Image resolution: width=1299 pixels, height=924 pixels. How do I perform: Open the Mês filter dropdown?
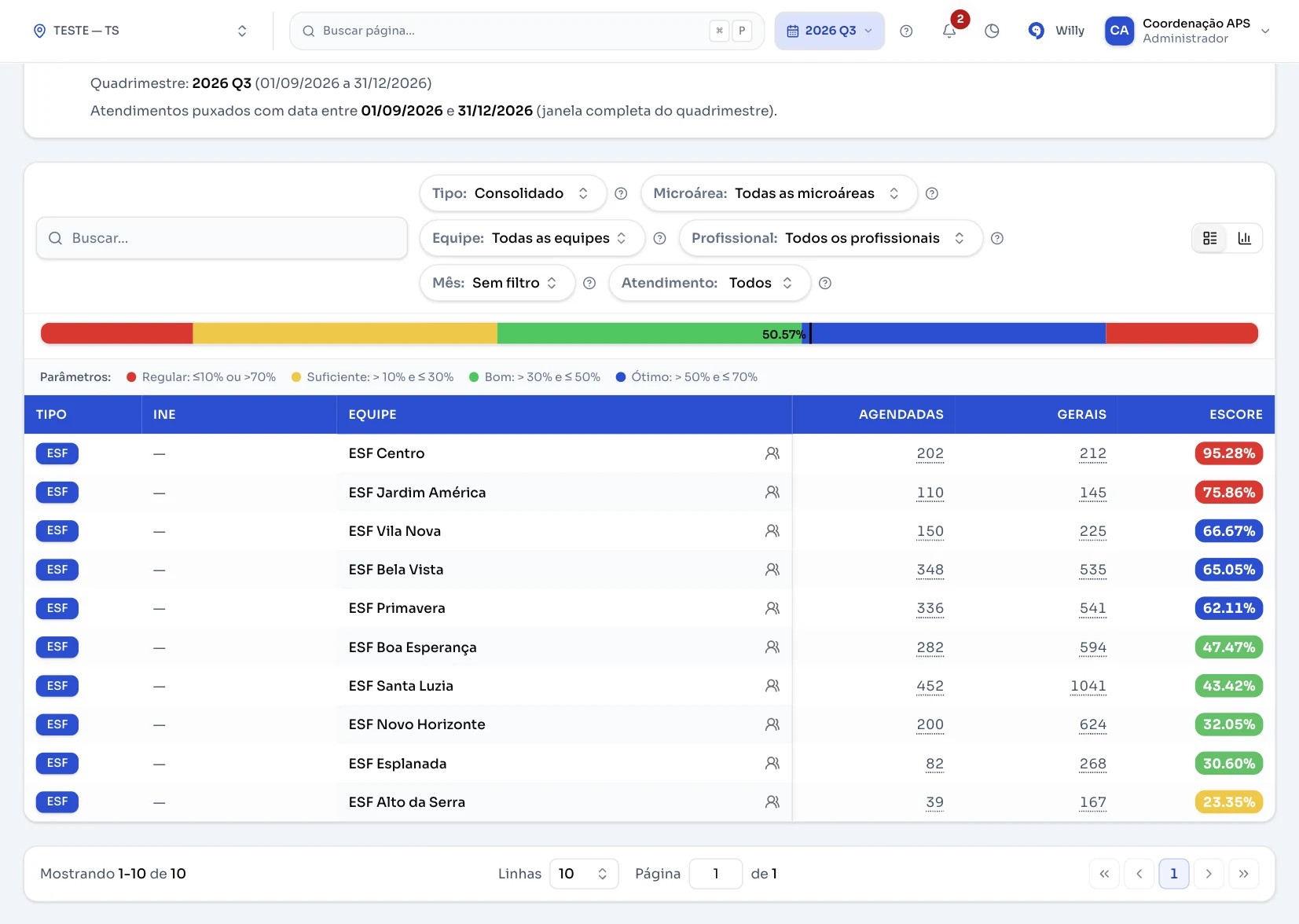[497, 283]
